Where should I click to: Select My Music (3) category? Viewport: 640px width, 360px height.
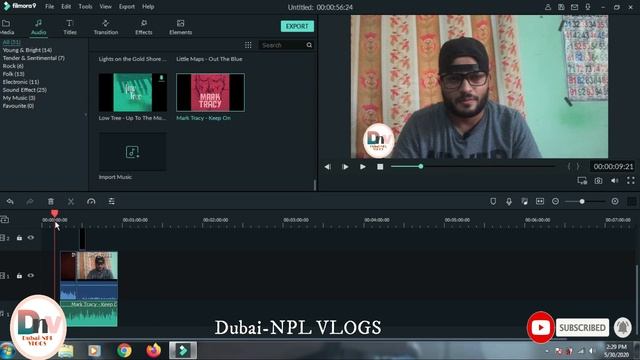click(19, 98)
